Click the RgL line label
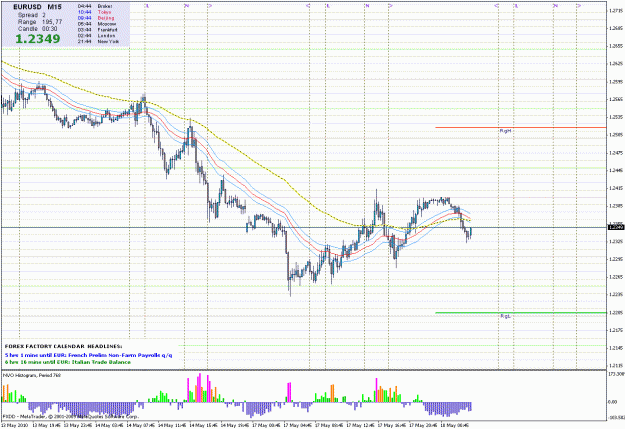 tap(505, 316)
